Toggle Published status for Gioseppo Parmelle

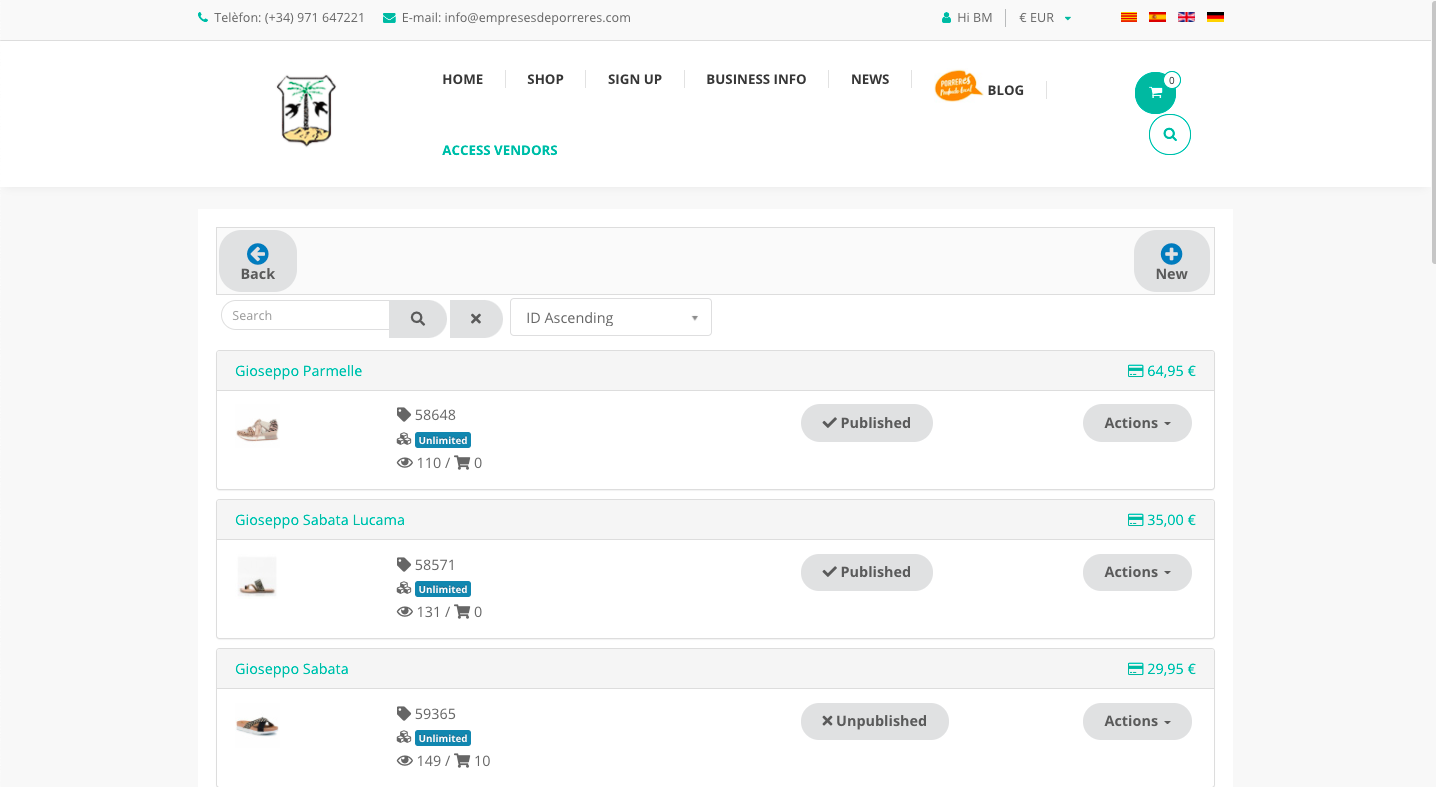pos(867,423)
